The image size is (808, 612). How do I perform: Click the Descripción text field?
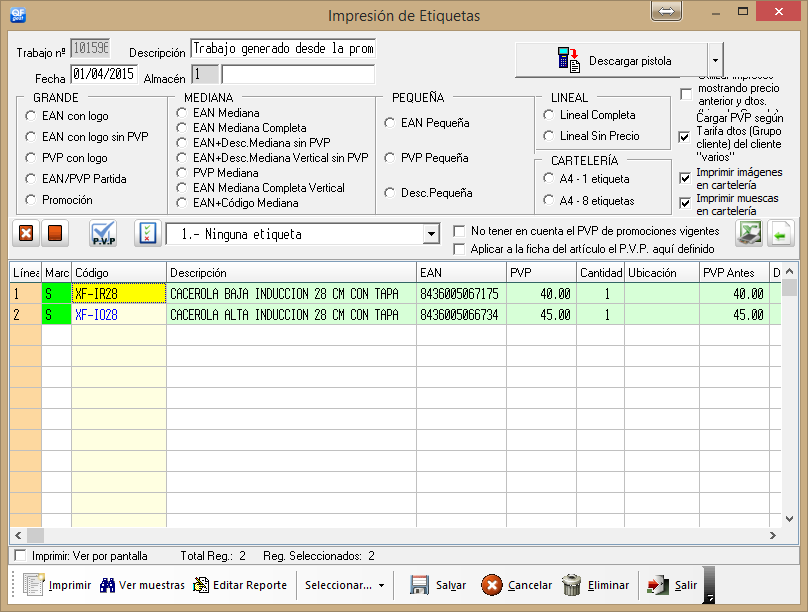283,48
